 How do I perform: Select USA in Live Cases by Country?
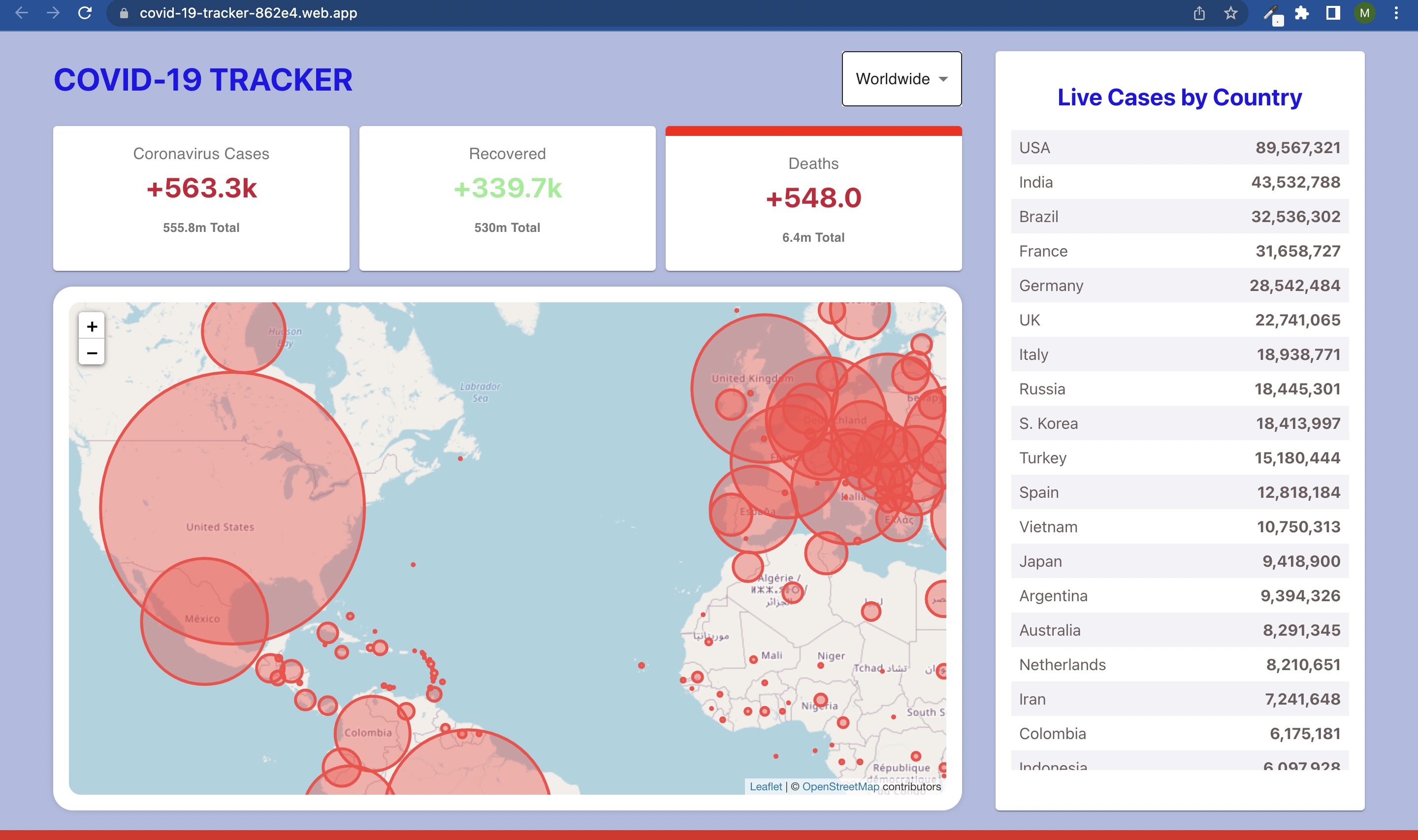click(x=1179, y=147)
